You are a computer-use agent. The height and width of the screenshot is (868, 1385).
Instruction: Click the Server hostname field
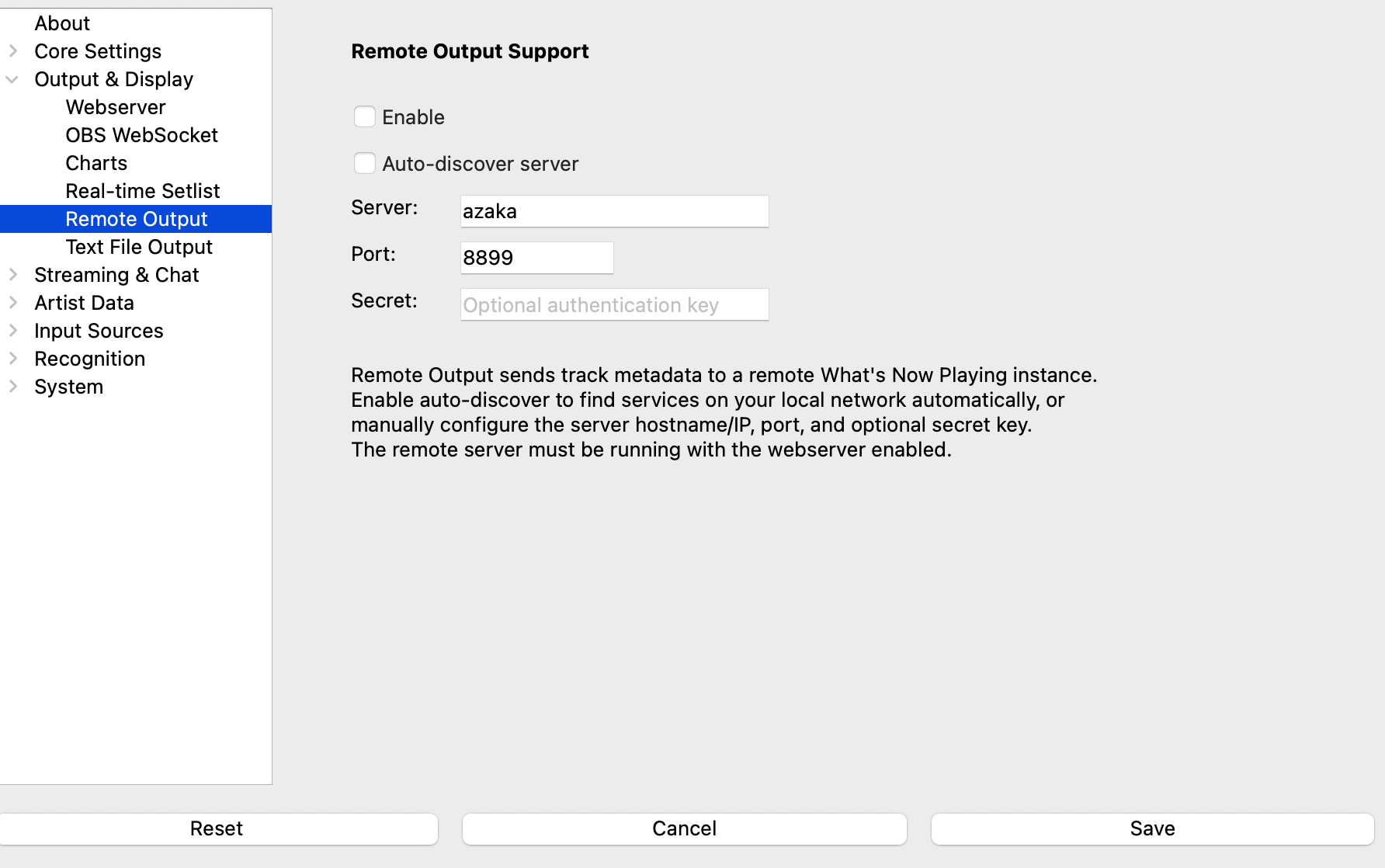[614, 211]
